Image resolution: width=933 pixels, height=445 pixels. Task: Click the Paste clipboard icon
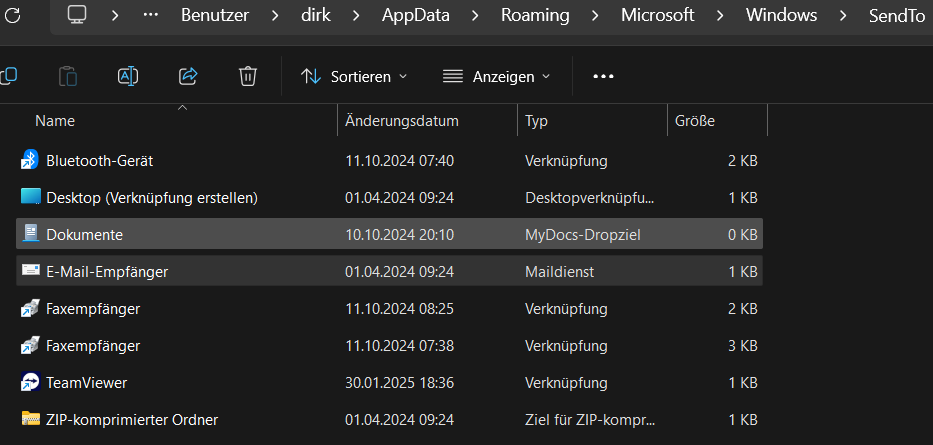pos(68,76)
